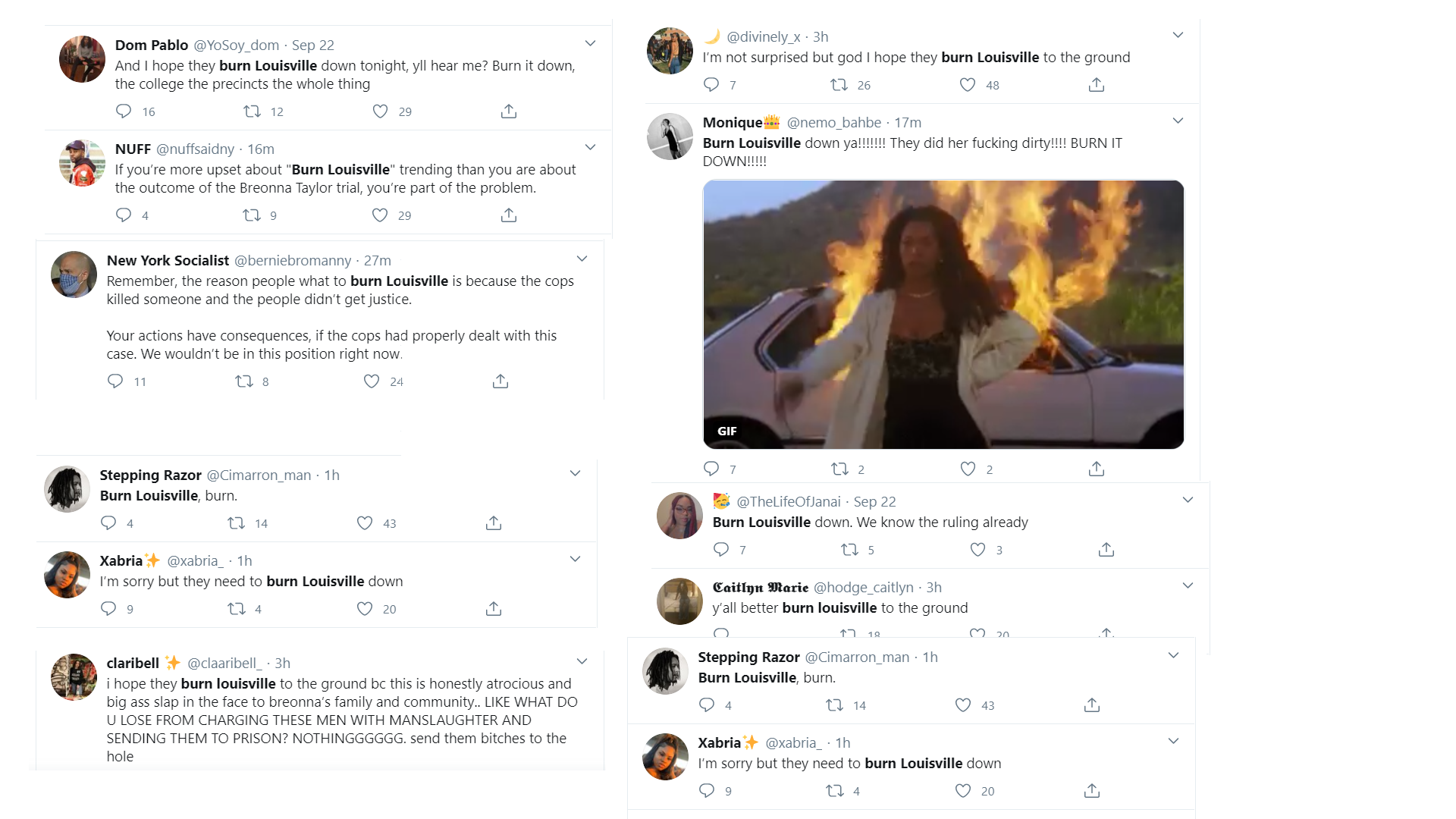Retweet Dom Pablo's tweet with 12 retweets
Image resolution: width=1456 pixels, height=819 pixels.
click(x=252, y=111)
